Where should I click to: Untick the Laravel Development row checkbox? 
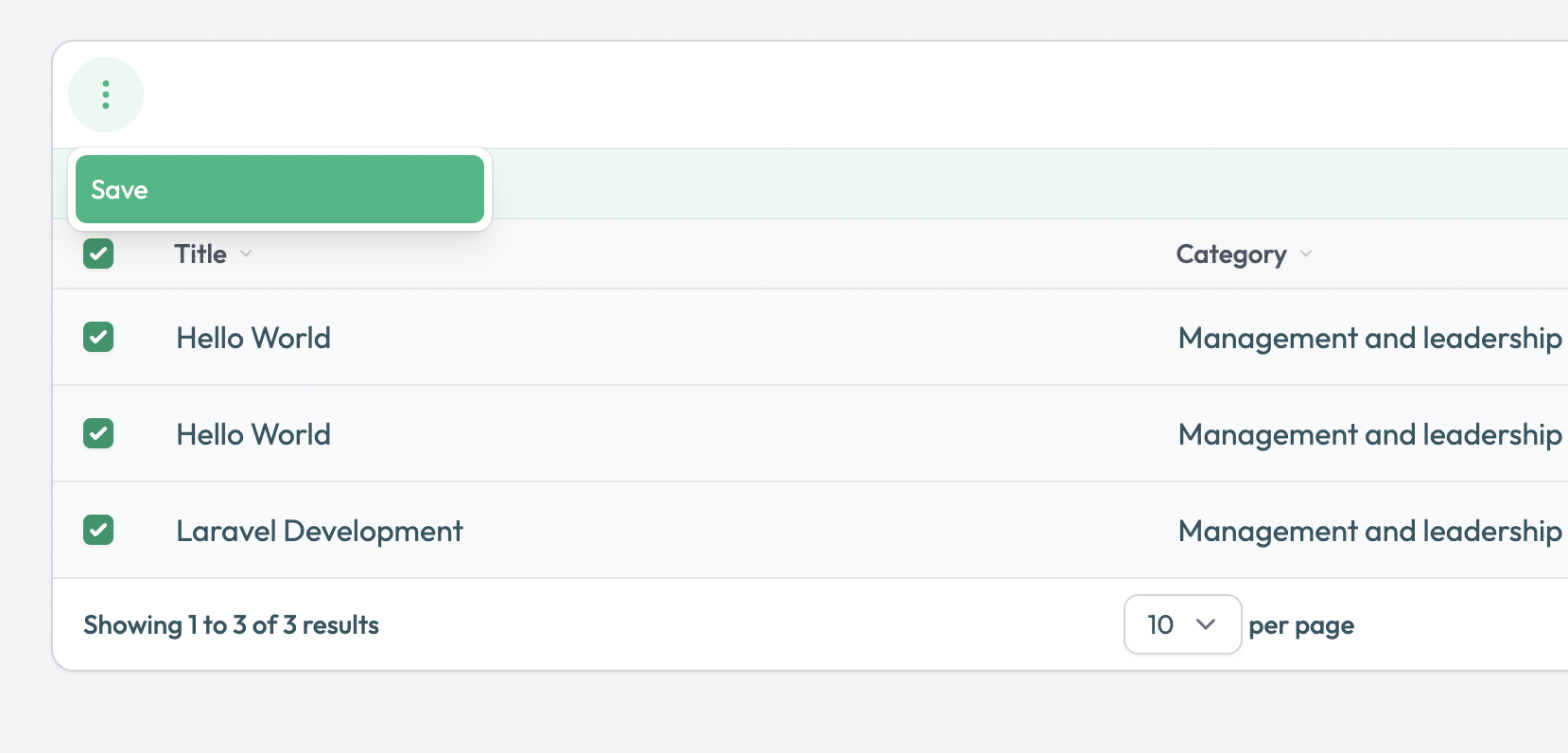(98, 530)
